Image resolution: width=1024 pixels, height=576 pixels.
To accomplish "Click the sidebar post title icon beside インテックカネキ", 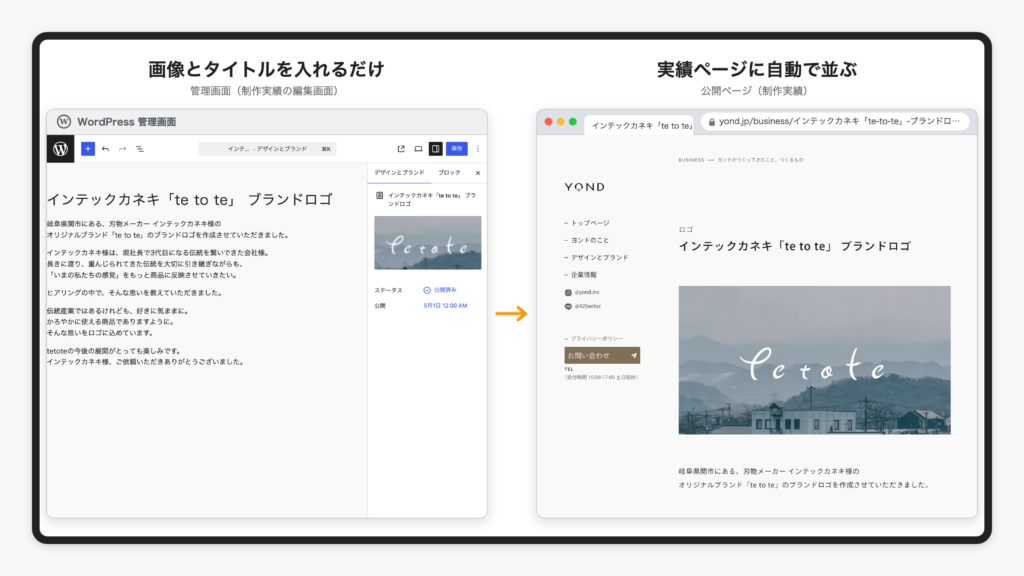I will (379, 195).
